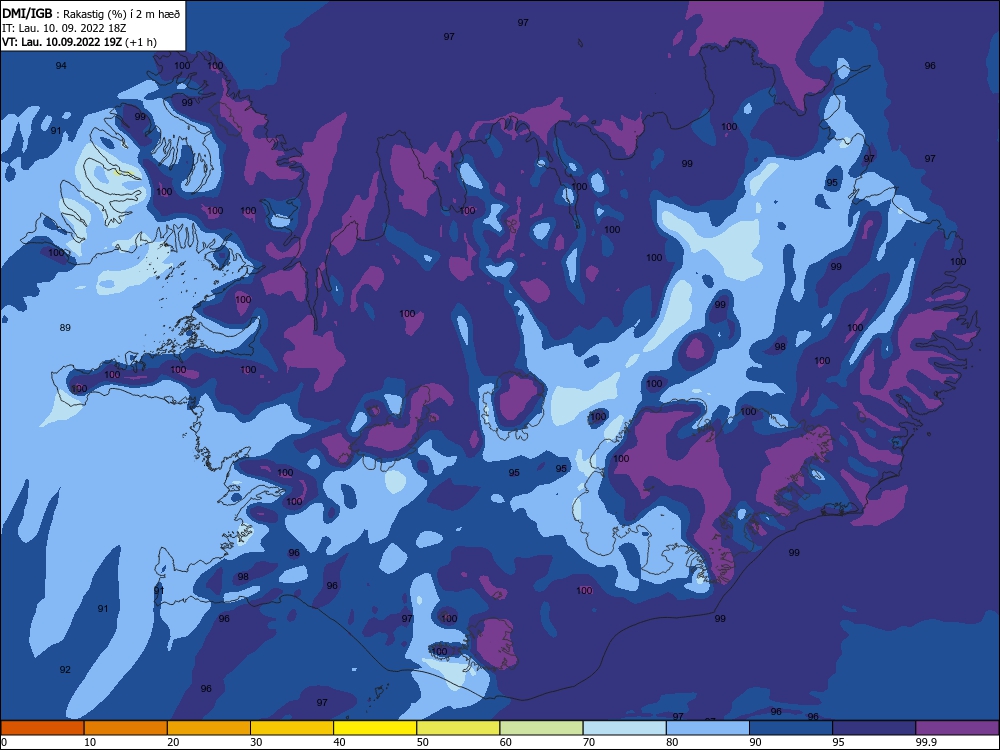Select the pale yellow 50–60 legend swatch
The image size is (1000, 750).
pos(459,728)
